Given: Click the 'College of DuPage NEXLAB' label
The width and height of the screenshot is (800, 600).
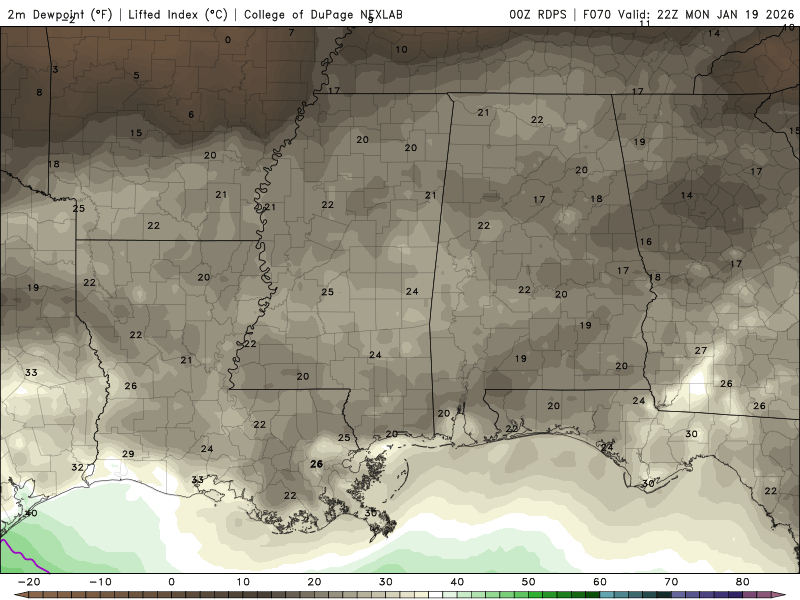Looking at the screenshot, I should coord(323,14).
